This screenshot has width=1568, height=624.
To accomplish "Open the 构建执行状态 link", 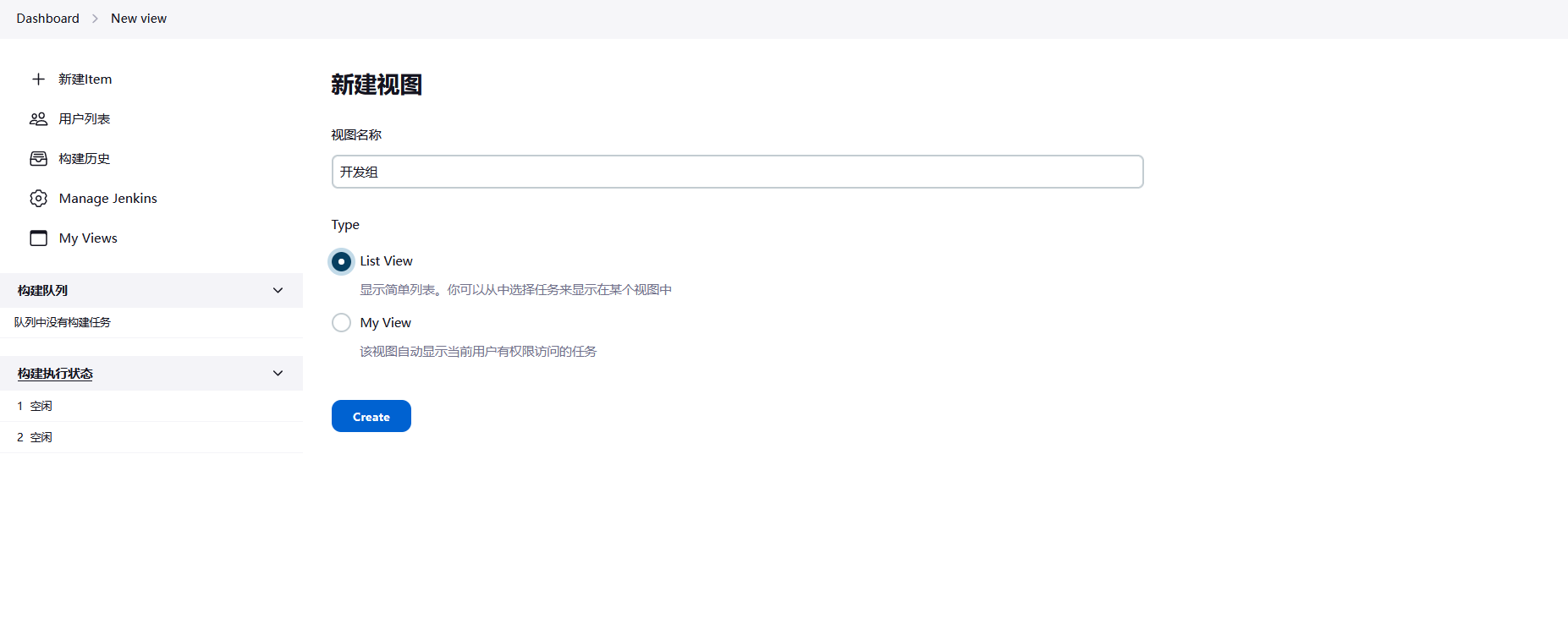I will [x=55, y=373].
